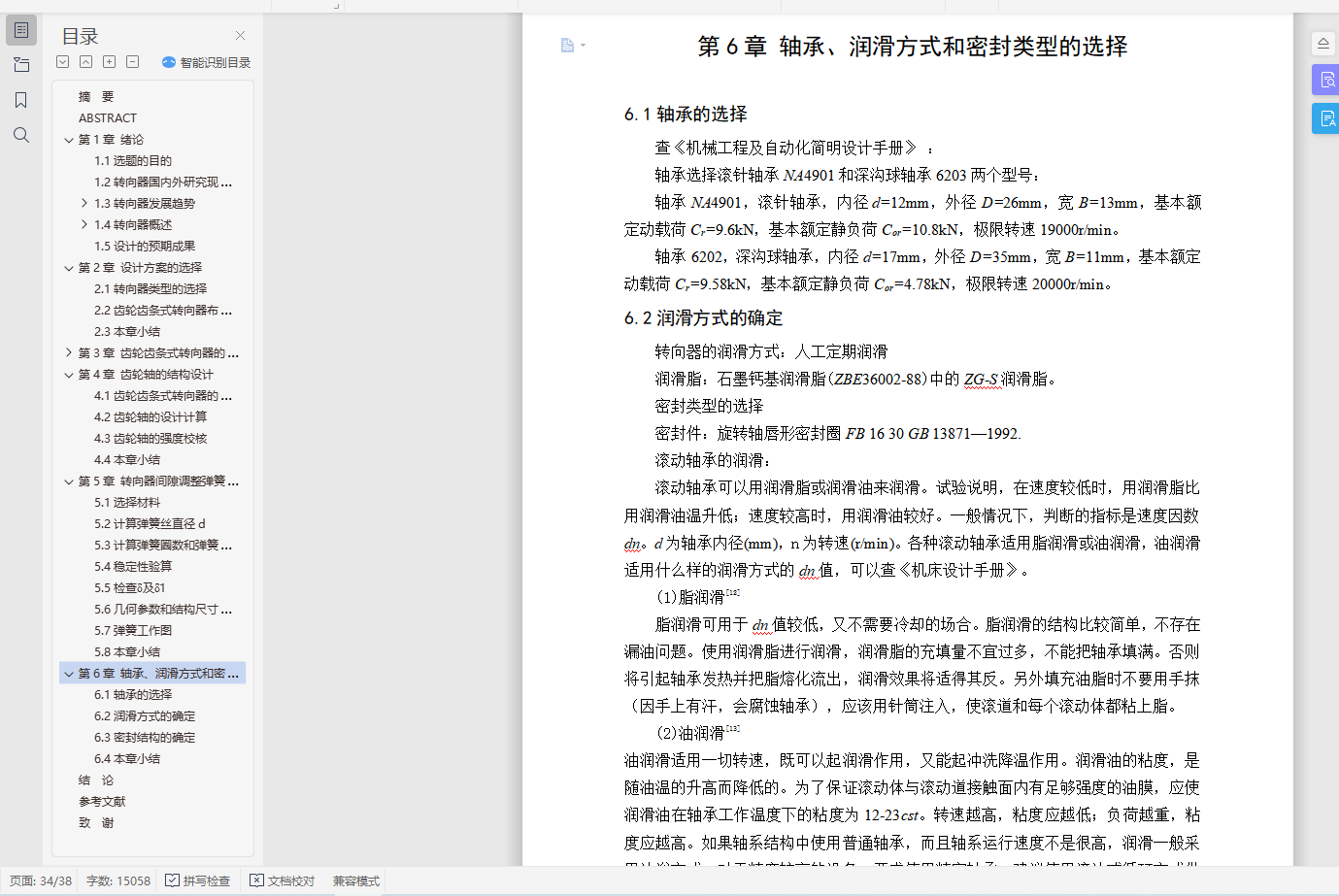Go to 5.1 选择材料 heading
This screenshot has height=896, width=1339.
tap(127, 503)
